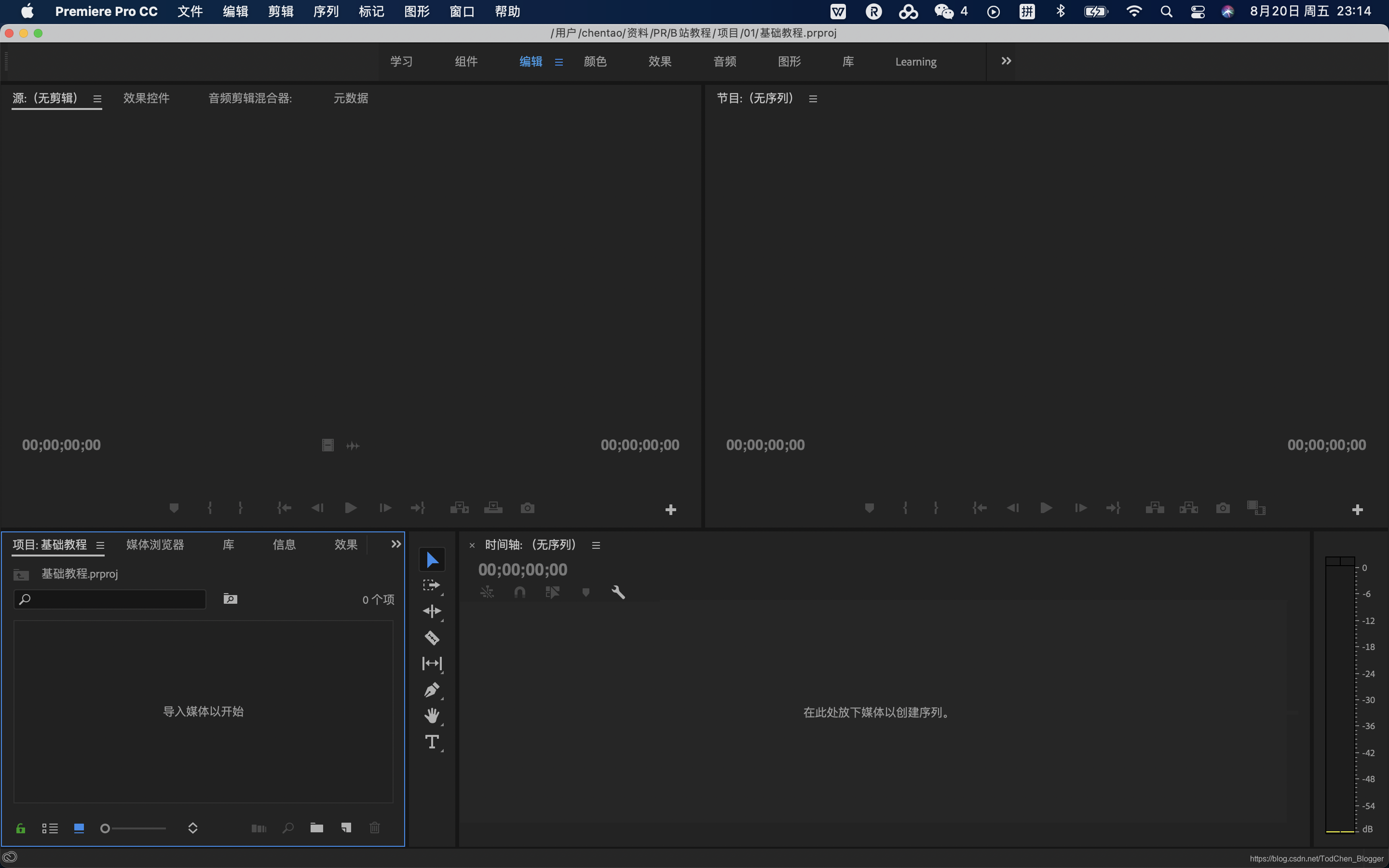Expand the workspace overflow chevron
Viewport: 1389px width, 868px height.
pos(1006,61)
